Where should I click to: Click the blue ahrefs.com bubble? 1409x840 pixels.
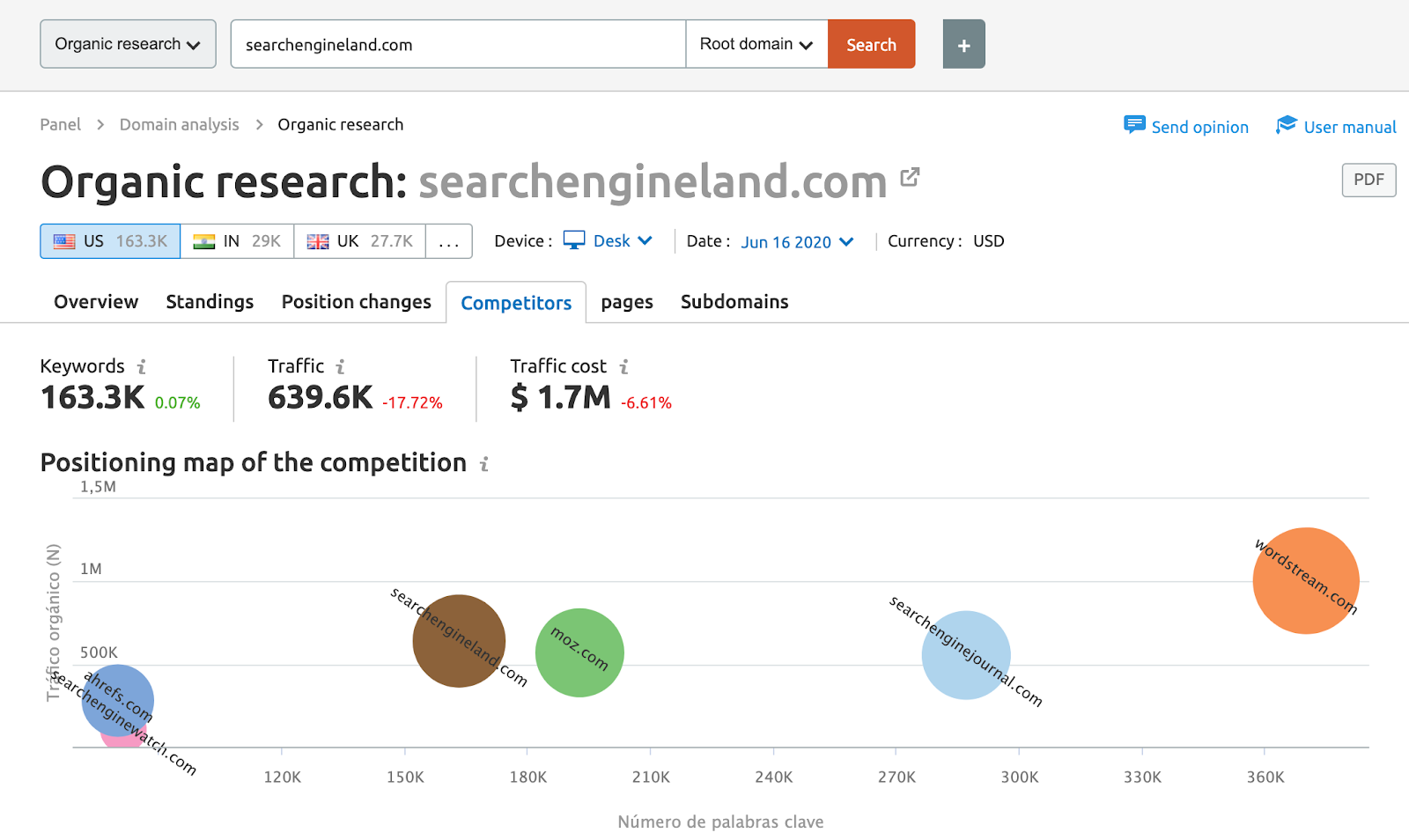(118, 701)
